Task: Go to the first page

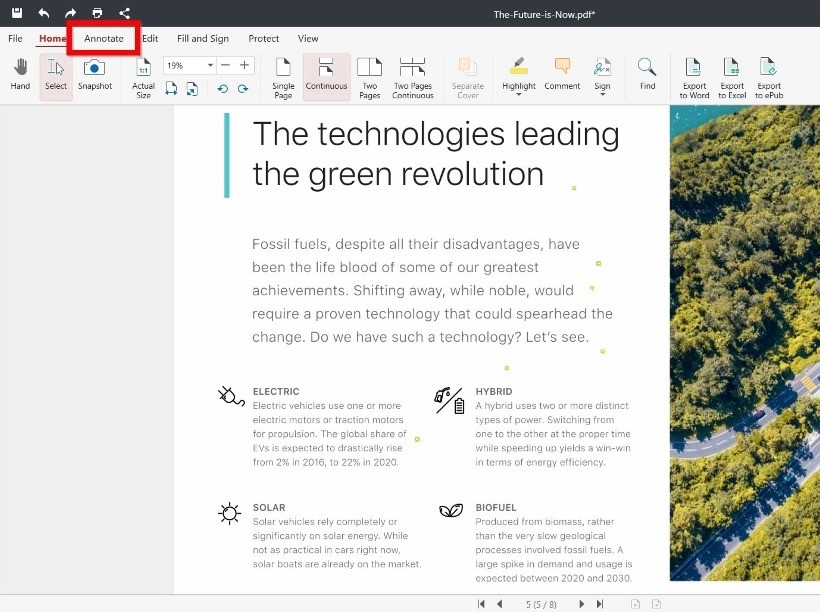Action: (481, 604)
